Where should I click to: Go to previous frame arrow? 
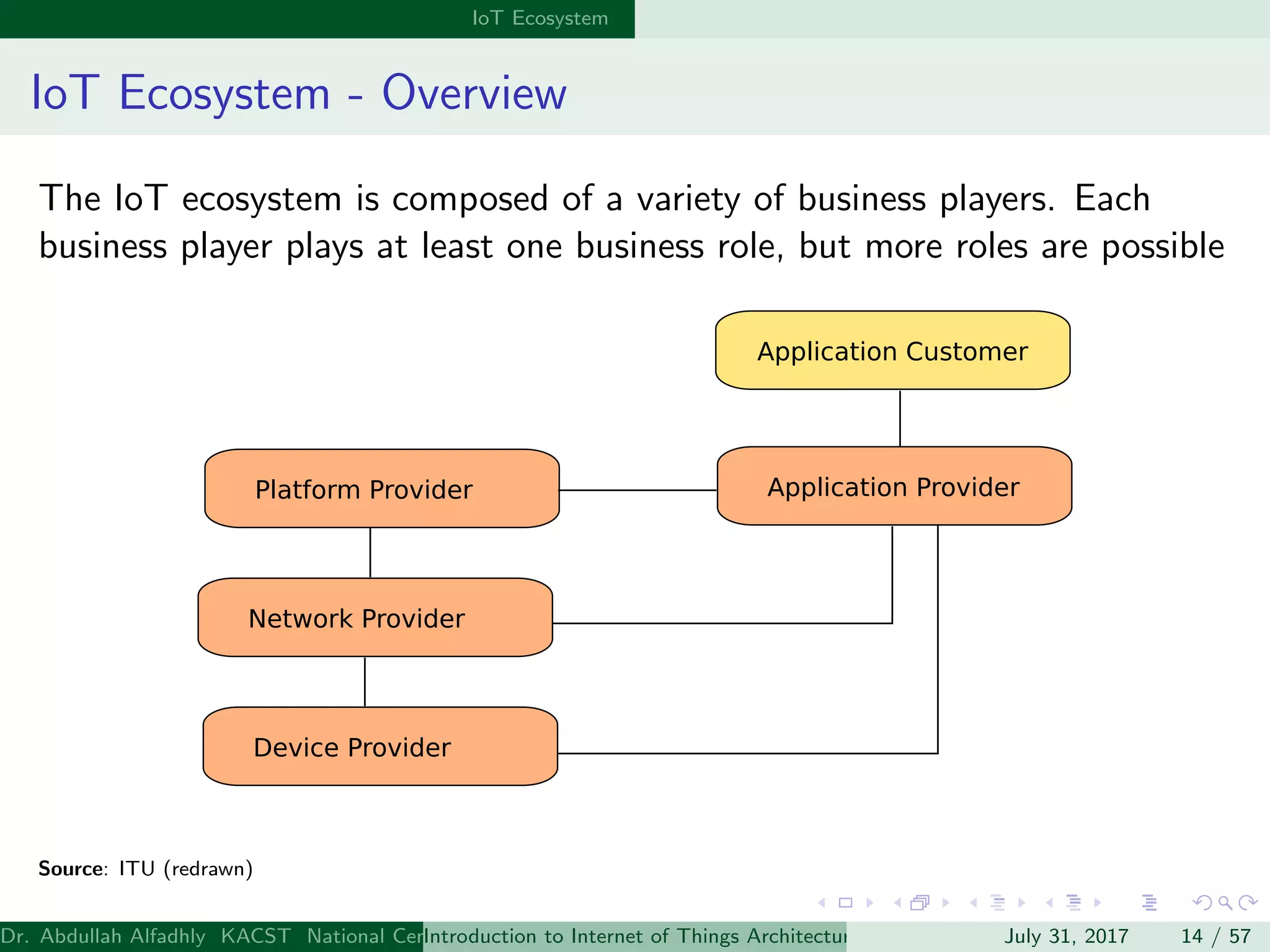897,903
